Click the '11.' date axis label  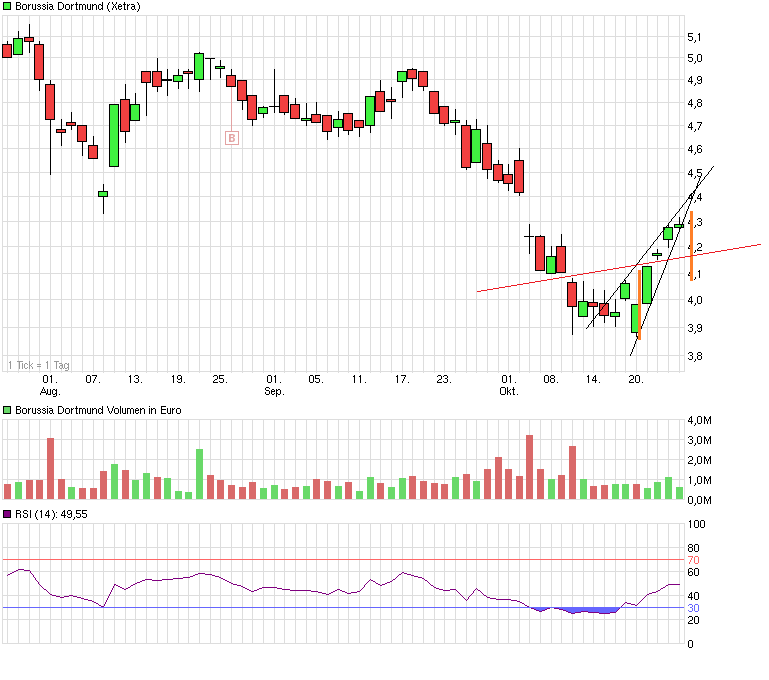point(359,379)
